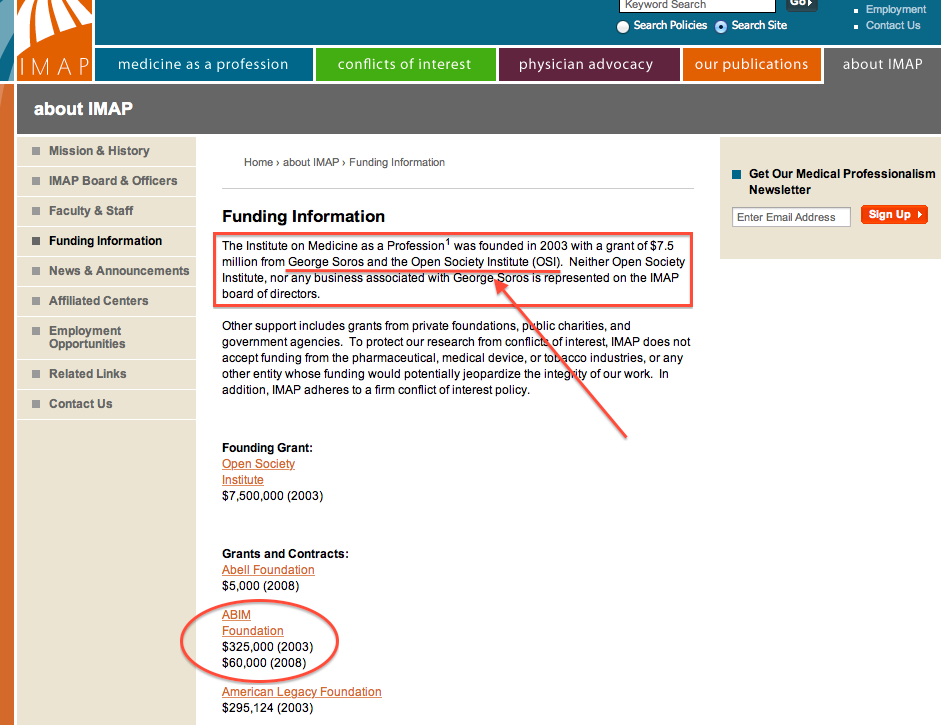Select the Search Policies radio button

(x=623, y=26)
